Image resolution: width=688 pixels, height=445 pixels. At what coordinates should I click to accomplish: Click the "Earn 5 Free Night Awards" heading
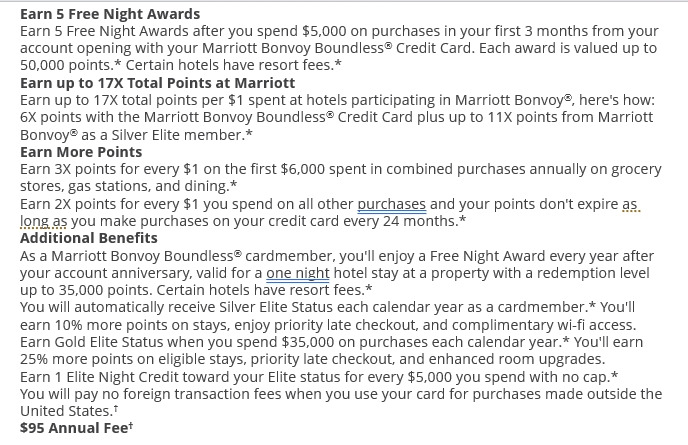point(110,14)
